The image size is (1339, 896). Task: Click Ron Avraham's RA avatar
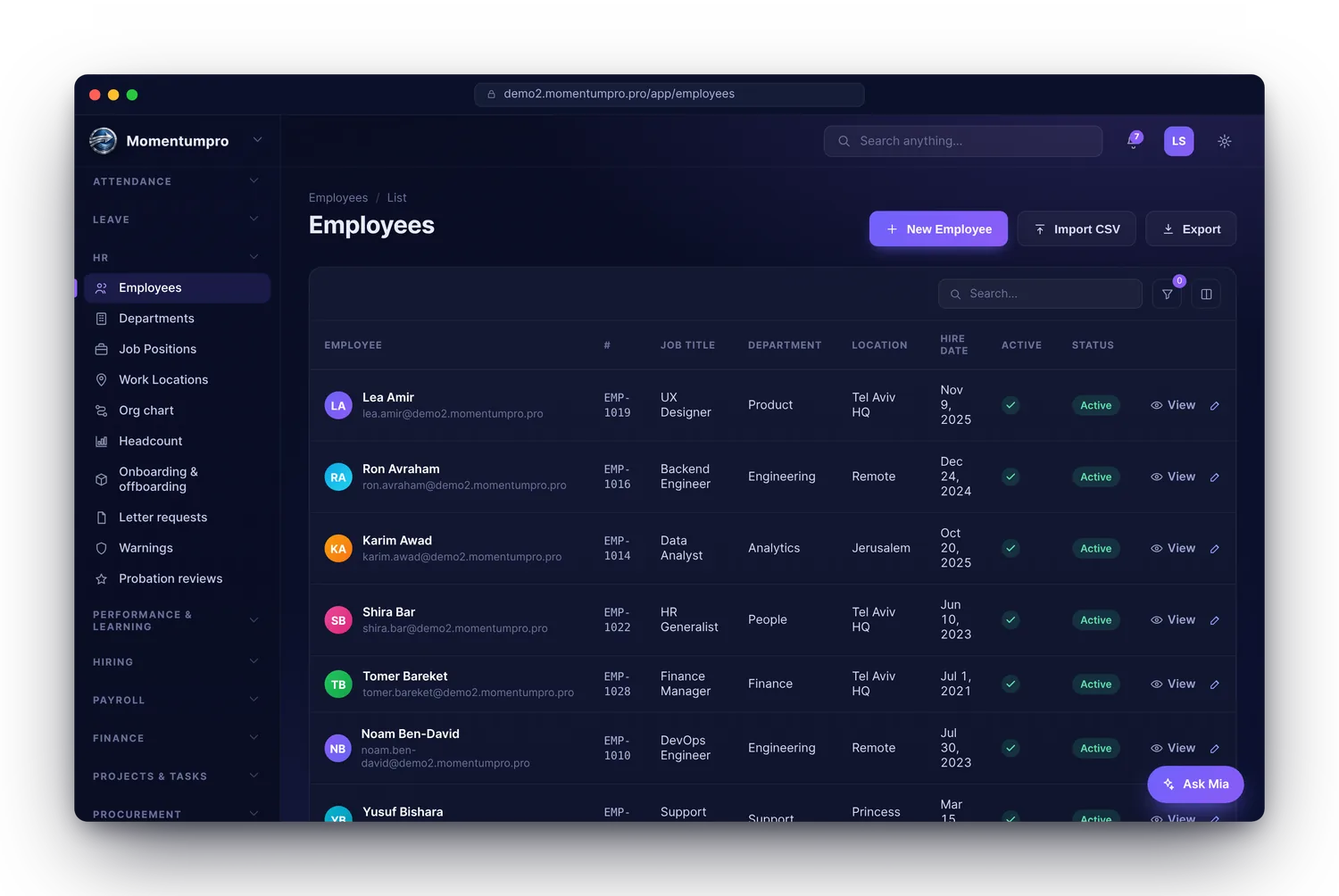[338, 477]
